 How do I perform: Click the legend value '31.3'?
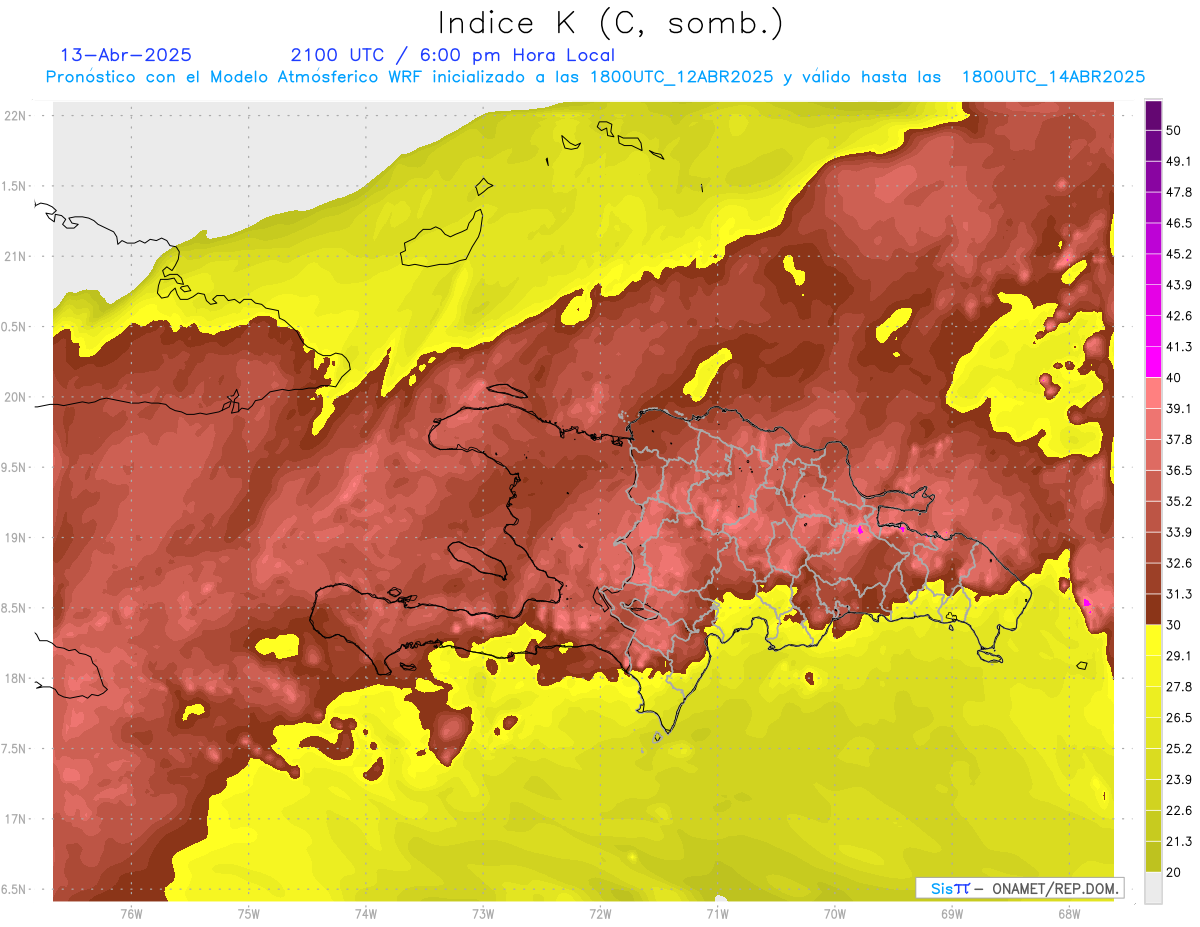(1179, 594)
